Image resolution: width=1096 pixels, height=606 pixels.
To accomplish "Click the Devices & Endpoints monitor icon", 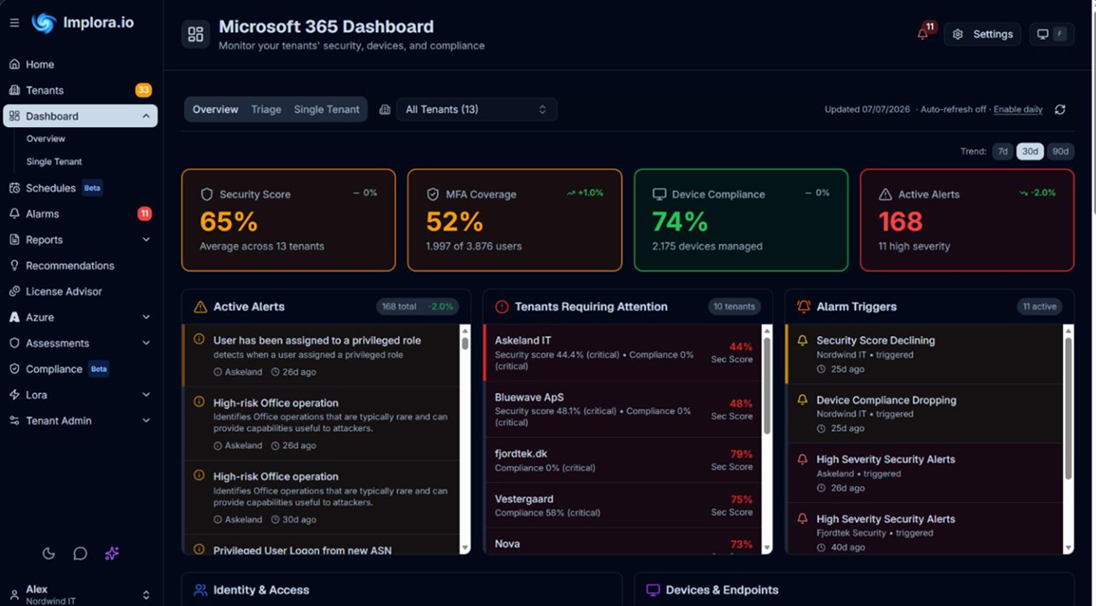I will [x=653, y=590].
